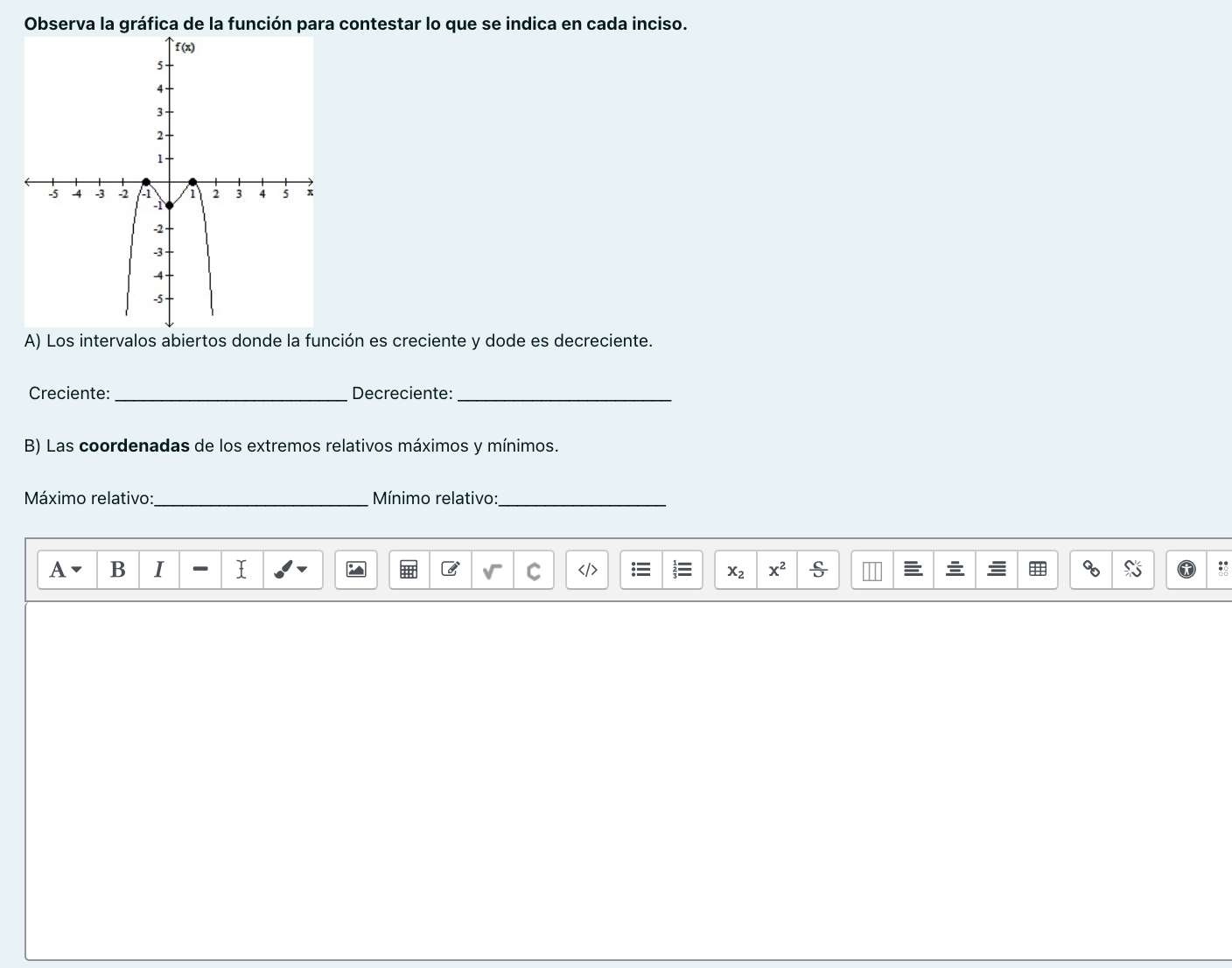Screen dimensions: 1232x968
Task: Insert a table
Action: [x=1037, y=570]
